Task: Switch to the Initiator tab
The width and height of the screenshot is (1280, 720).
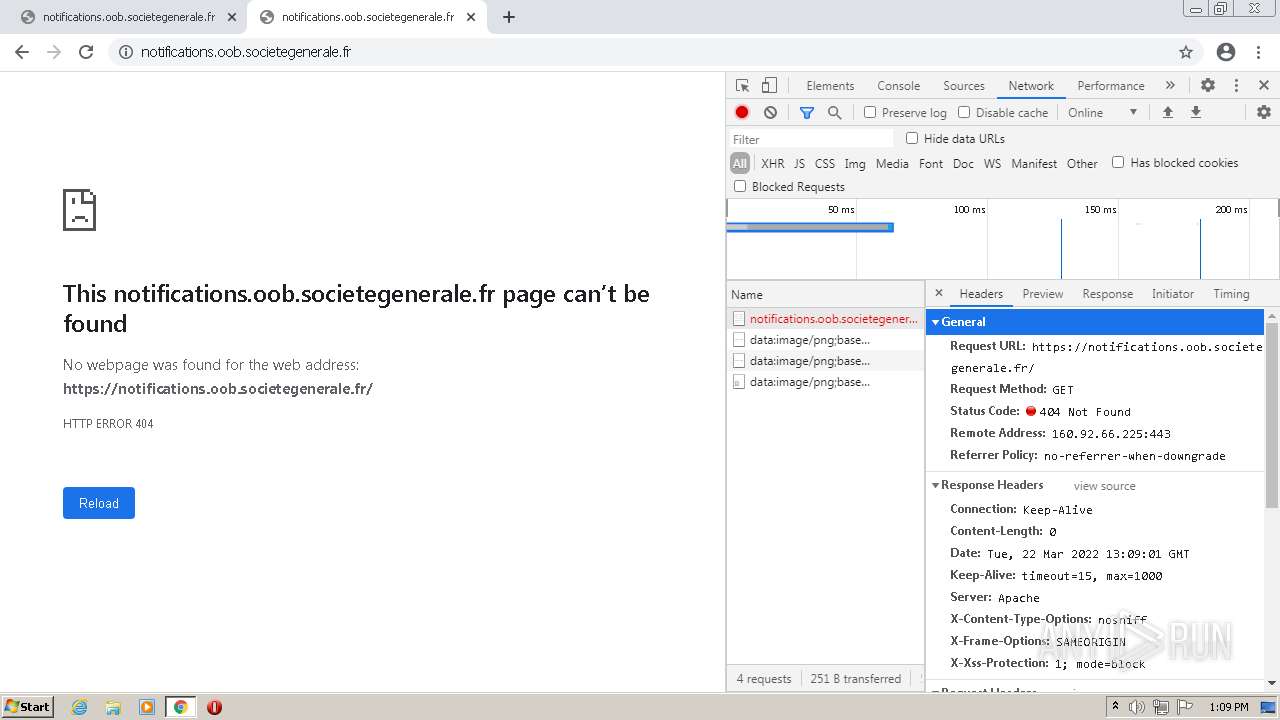Action: [1172, 294]
